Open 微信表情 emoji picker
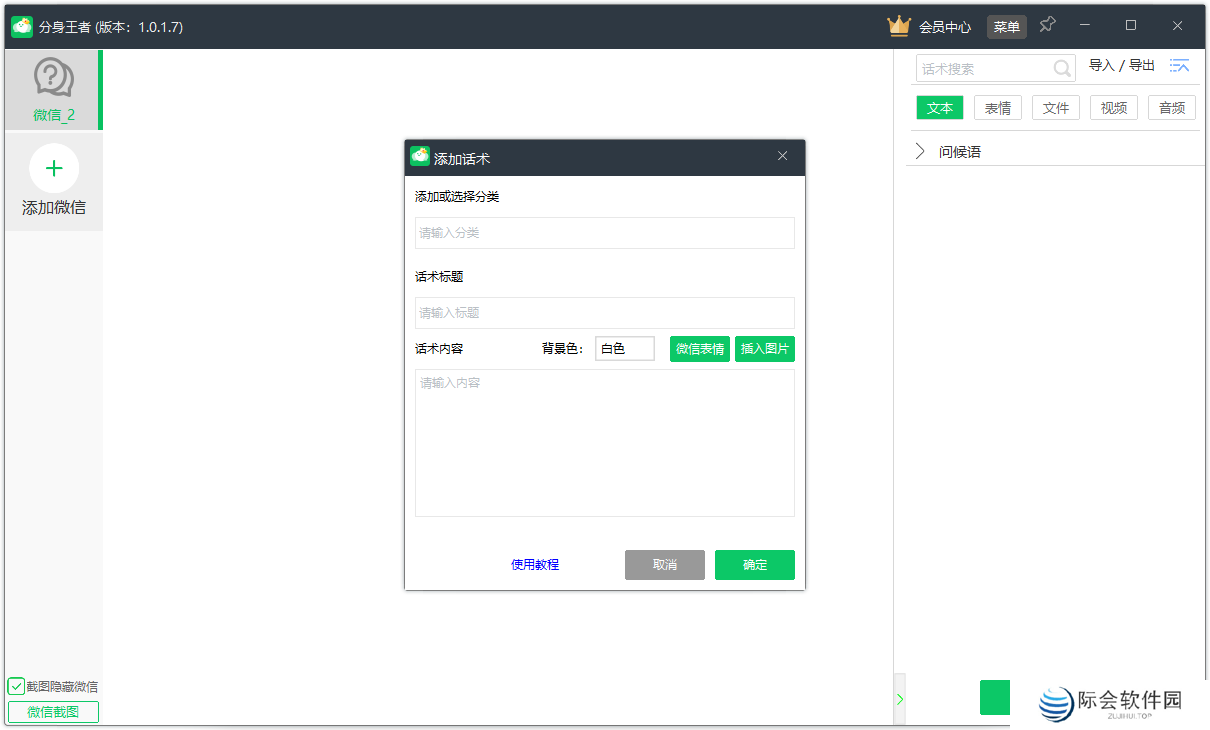Image resolution: width=1210 pixels, height=730 pixels. 700,348
